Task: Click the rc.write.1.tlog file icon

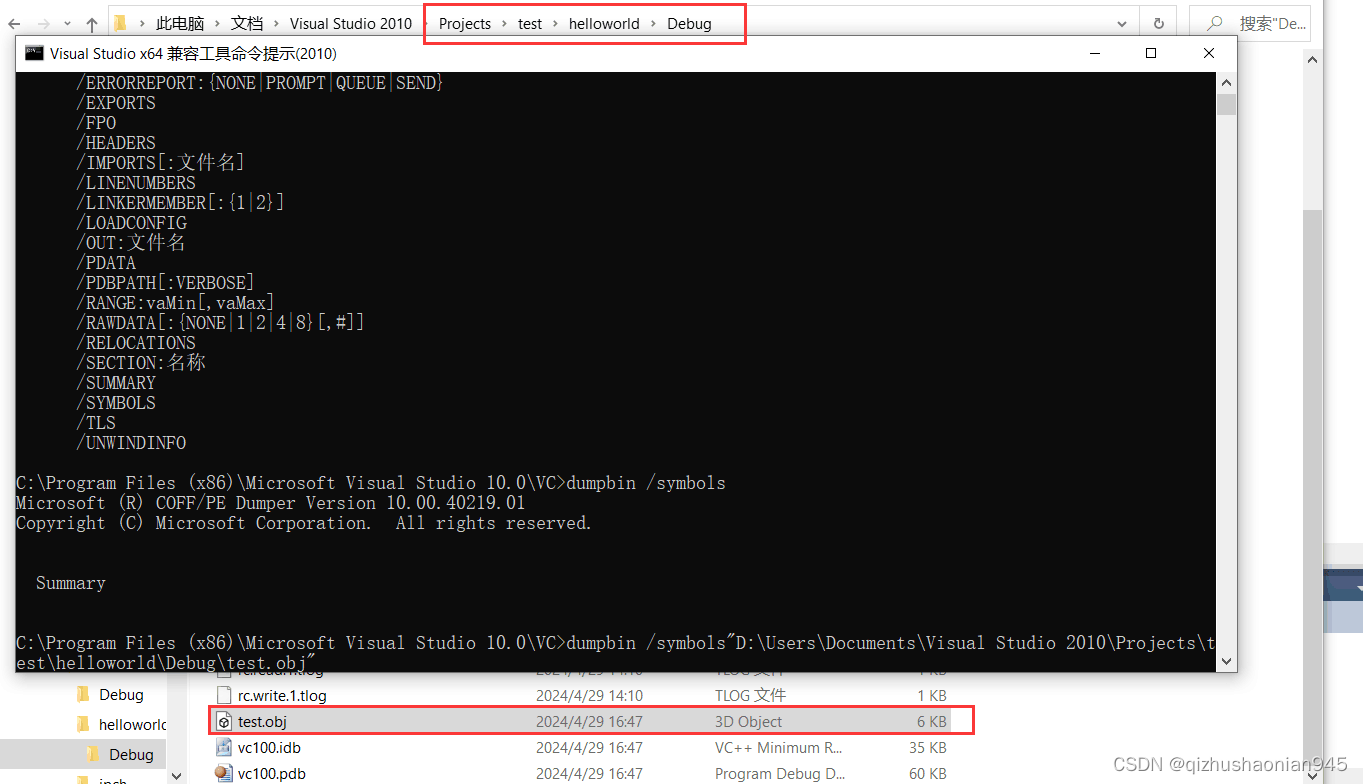Action: coord(225,695)
